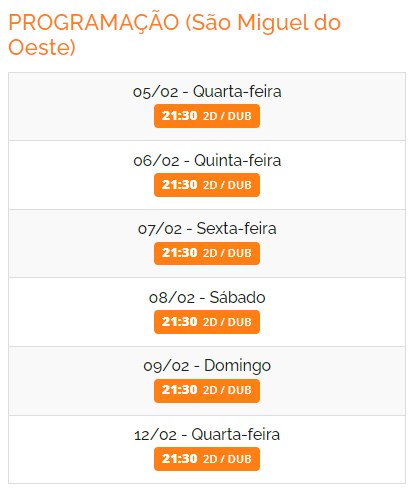Select the 21:30 time on 05/02 Quarta-feira
413x490 pixels.
click(179, 116)
